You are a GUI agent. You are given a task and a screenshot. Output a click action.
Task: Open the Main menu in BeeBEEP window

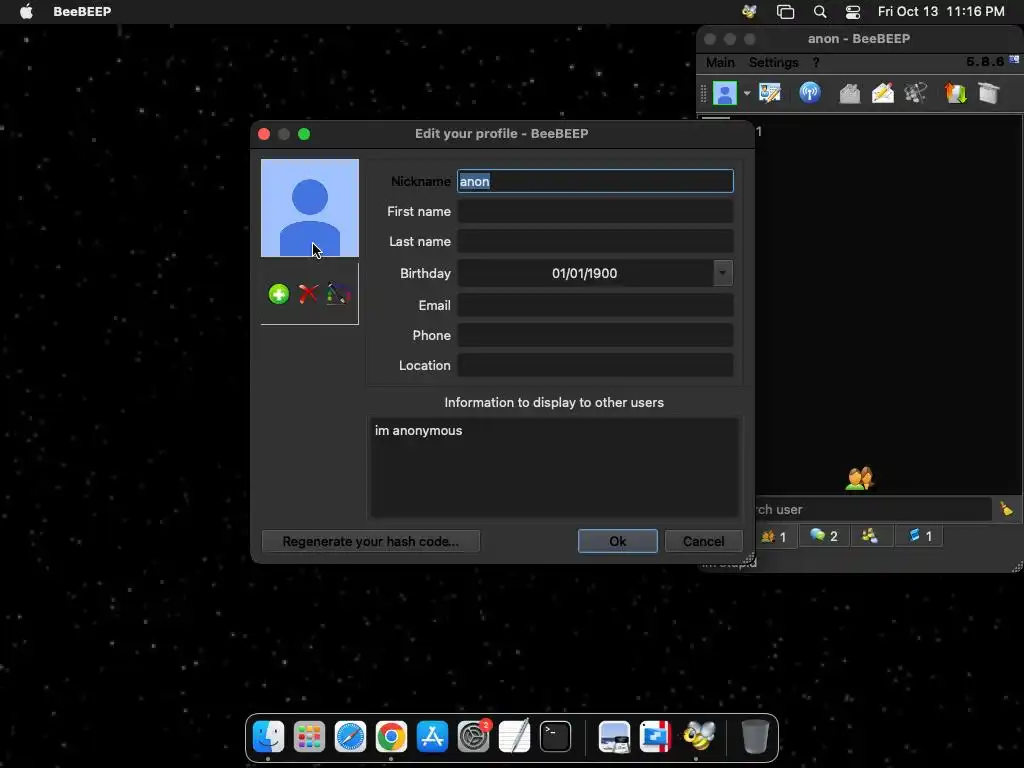[x=720, y=63]
